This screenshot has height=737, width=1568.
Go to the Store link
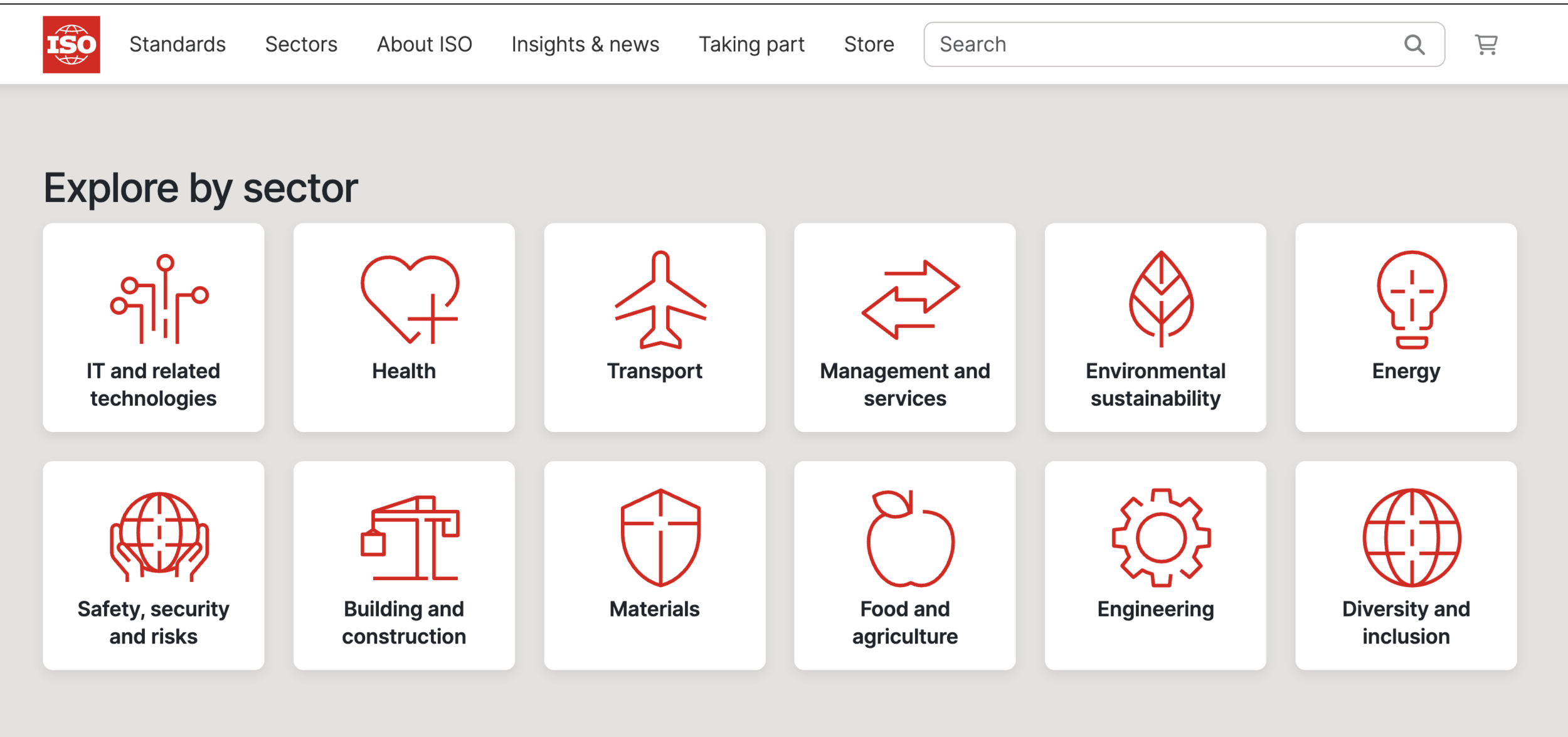point(869,45)
